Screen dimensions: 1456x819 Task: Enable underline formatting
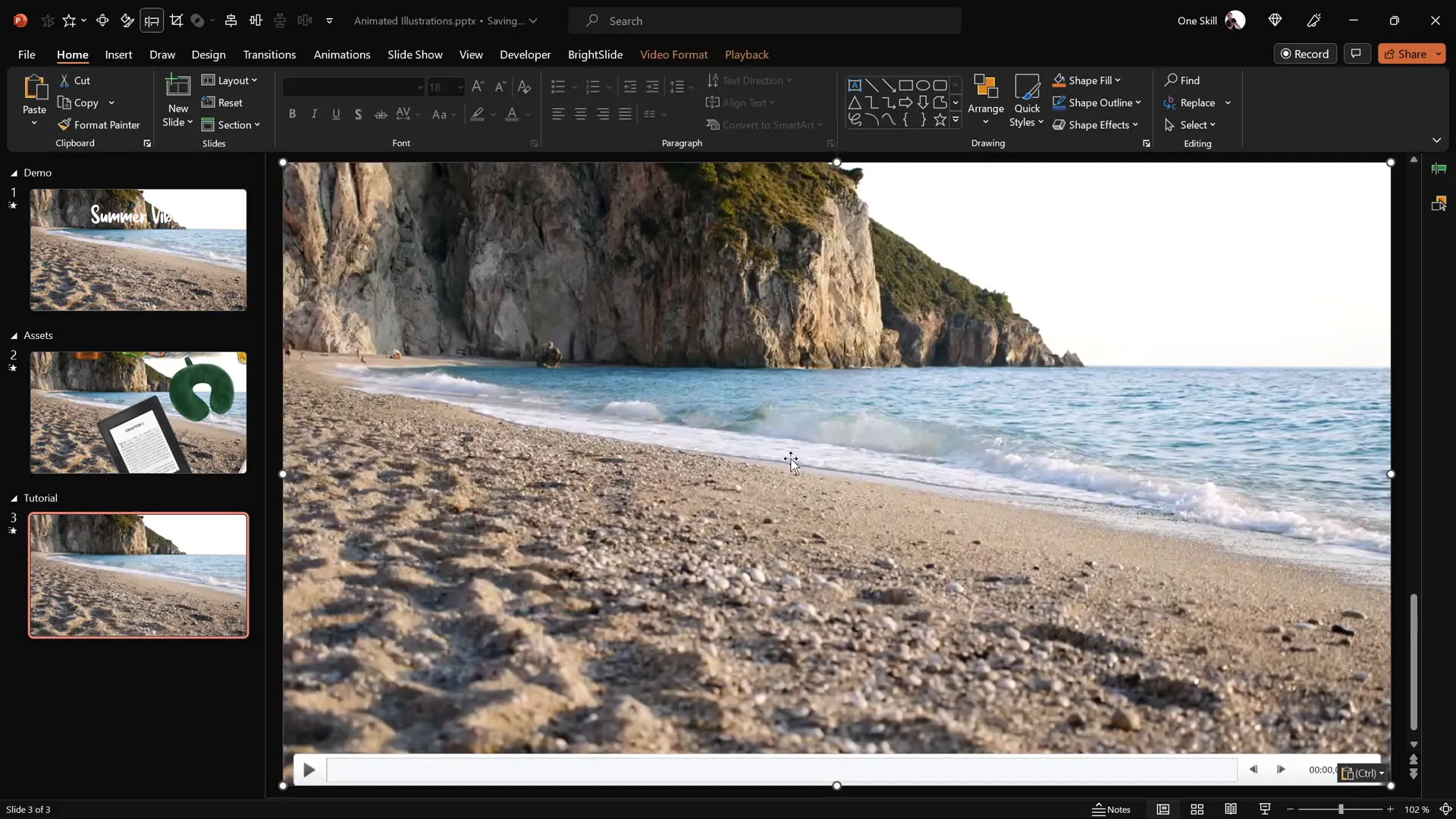tap(336, 114)
